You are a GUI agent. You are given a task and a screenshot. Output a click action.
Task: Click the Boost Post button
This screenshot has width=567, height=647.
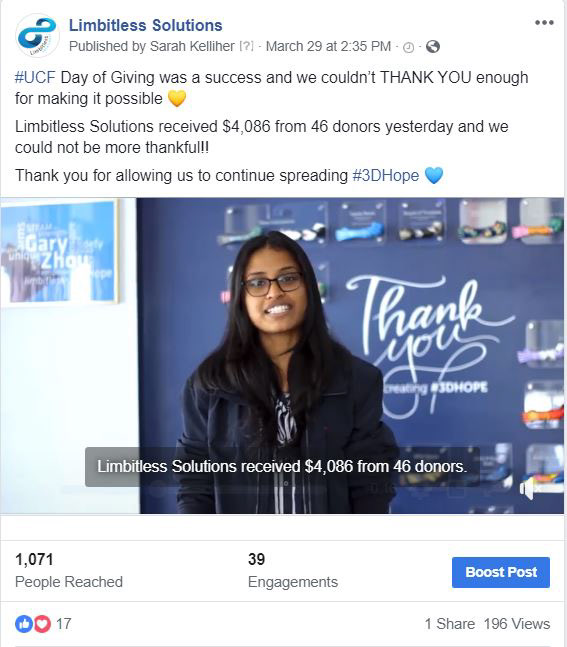[x=501, y=572]
